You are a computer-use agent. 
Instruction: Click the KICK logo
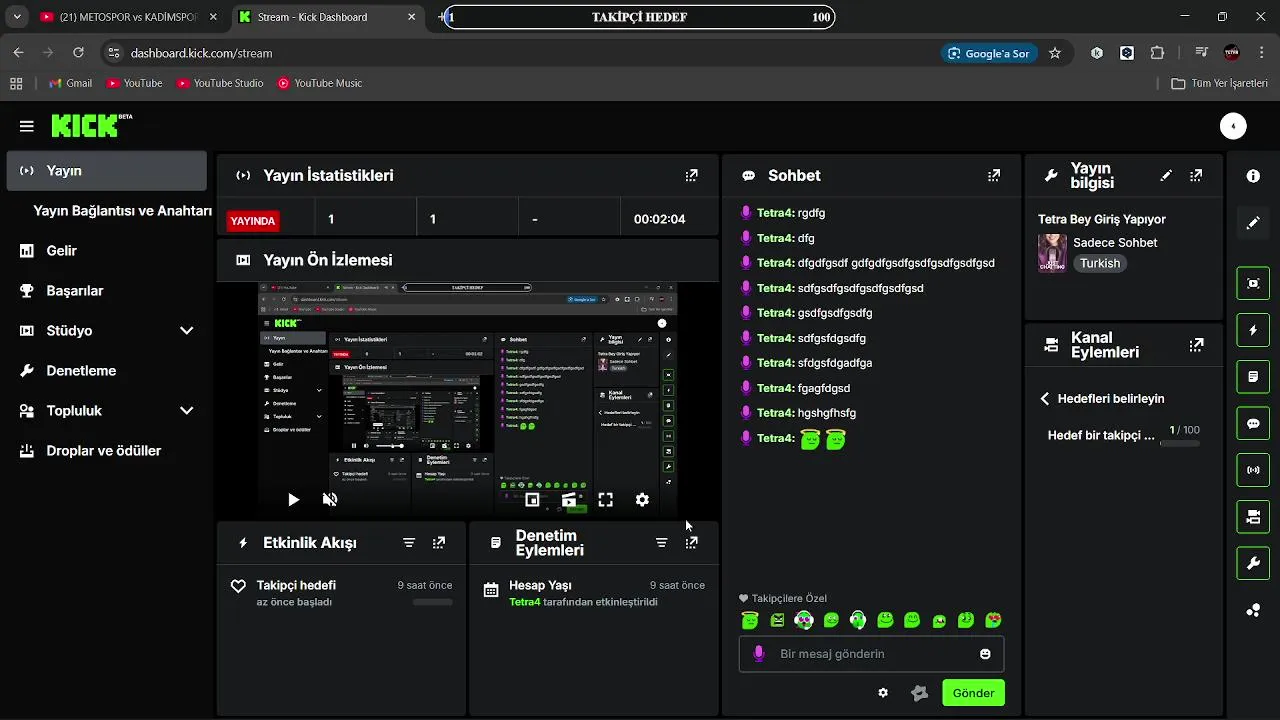click(x=91, y=125)
